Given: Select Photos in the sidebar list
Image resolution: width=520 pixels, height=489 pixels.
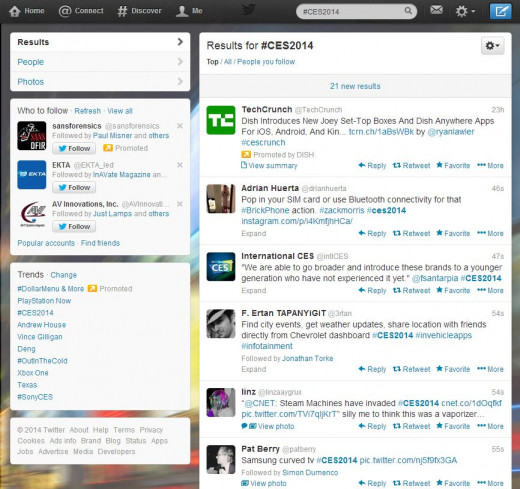Looking at the screenshot, I should point(100,81).
